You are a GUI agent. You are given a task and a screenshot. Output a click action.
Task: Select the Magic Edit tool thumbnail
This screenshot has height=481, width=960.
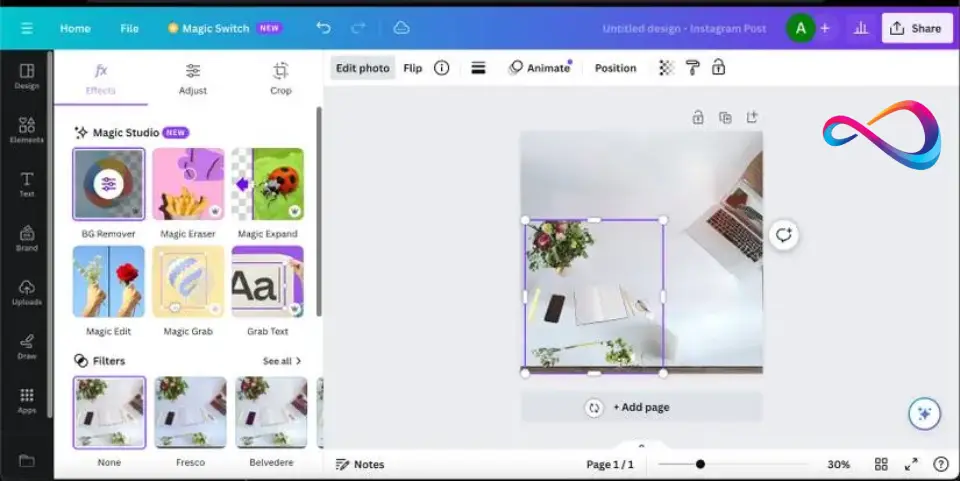tap(108, 282)
